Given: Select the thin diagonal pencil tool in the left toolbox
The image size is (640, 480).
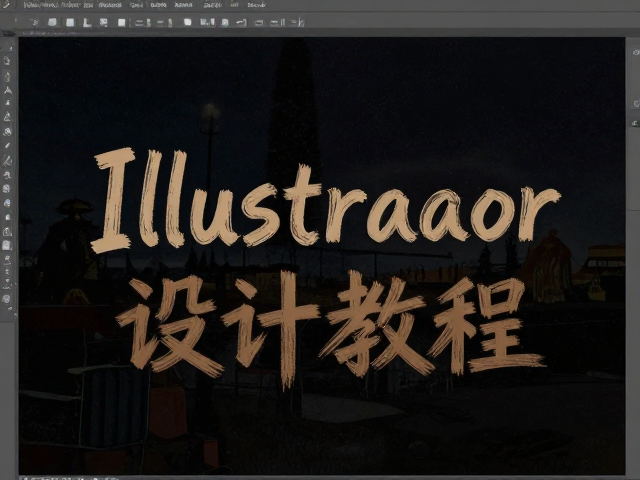Looking at the screenshot, I should pos(7,146).
